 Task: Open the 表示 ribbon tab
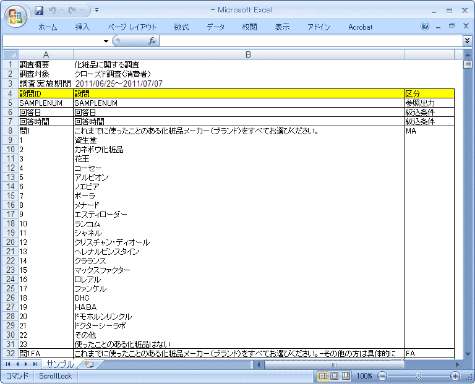[282, 27]
